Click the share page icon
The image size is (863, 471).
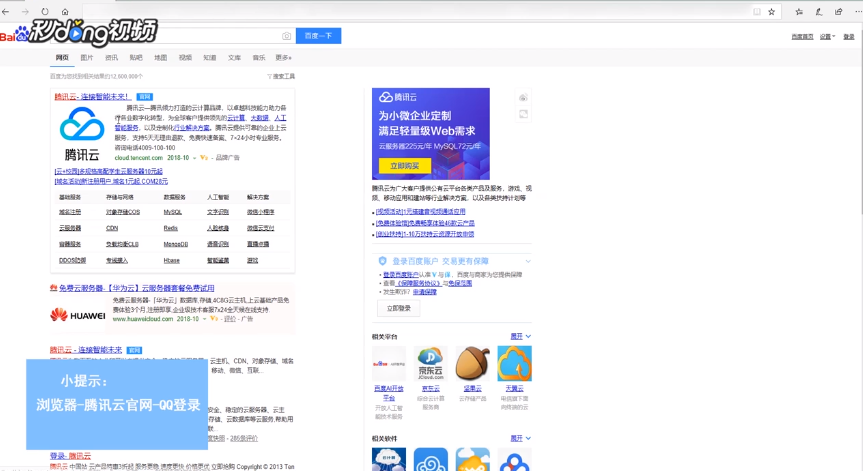coord(839,12)
